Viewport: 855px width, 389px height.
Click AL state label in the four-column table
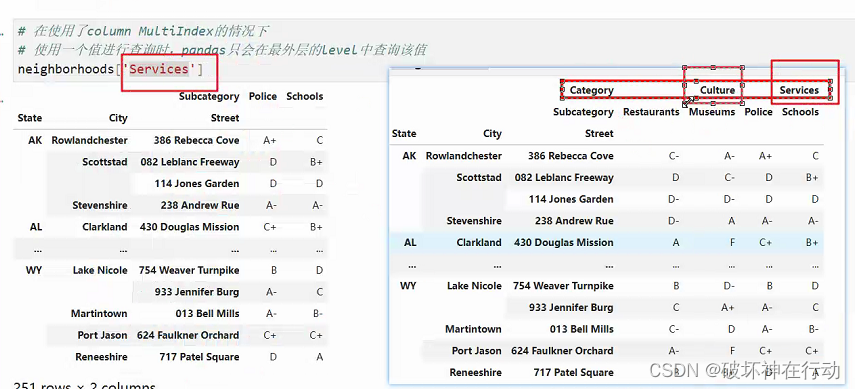410,243
